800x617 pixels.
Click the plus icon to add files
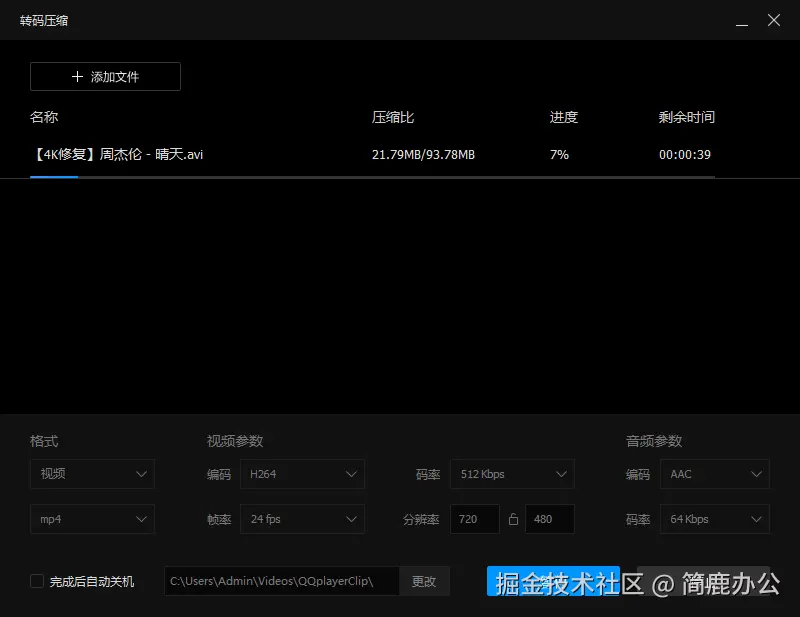[76, 76]
